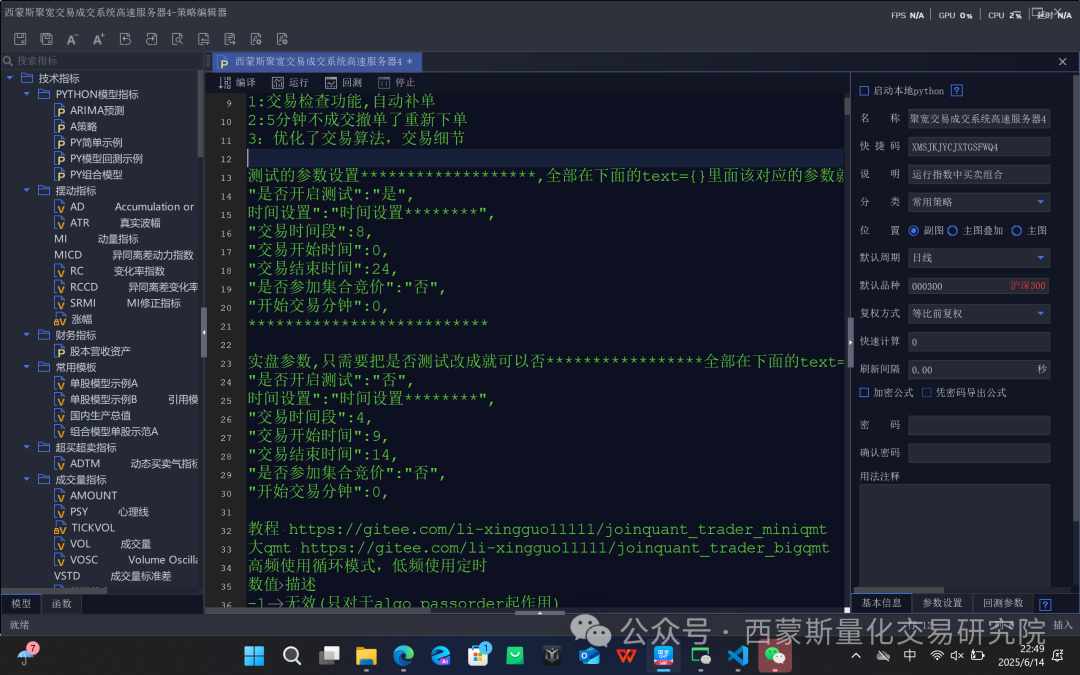Click the Find in document icon
Image resolution: width=1080 pixels, height=675 pixels.
(177, 39)
